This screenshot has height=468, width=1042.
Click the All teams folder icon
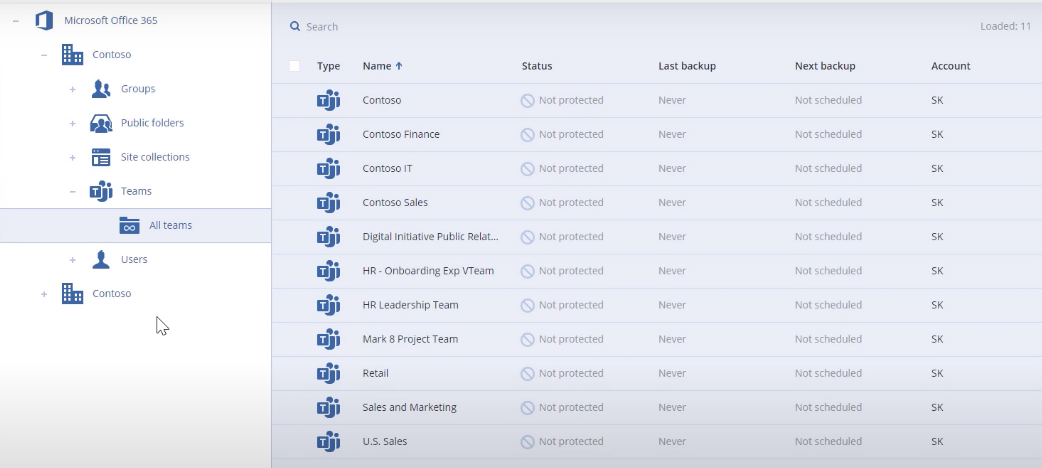[x=130, y=225]
